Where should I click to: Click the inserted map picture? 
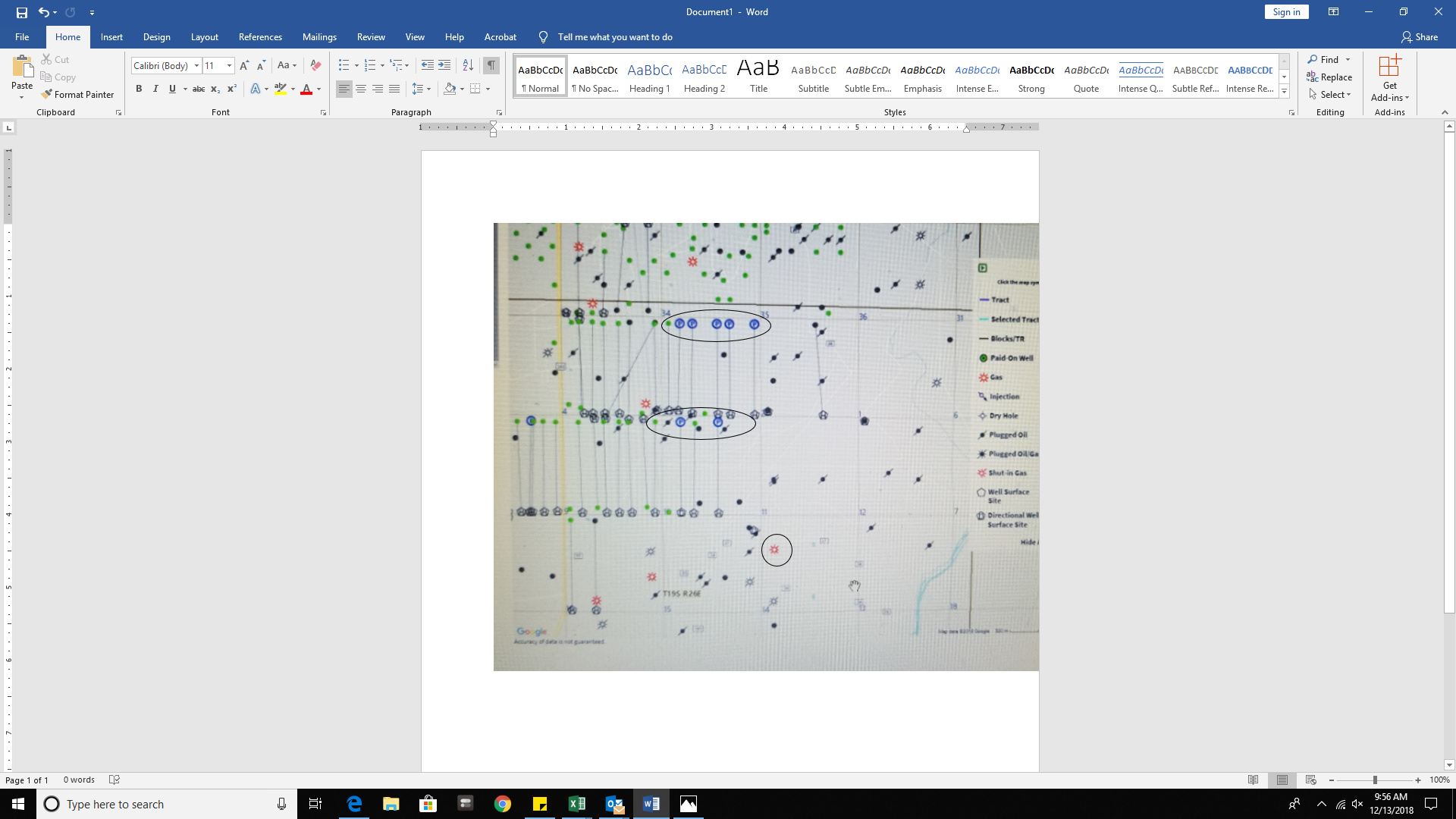(x=766, y=447)
